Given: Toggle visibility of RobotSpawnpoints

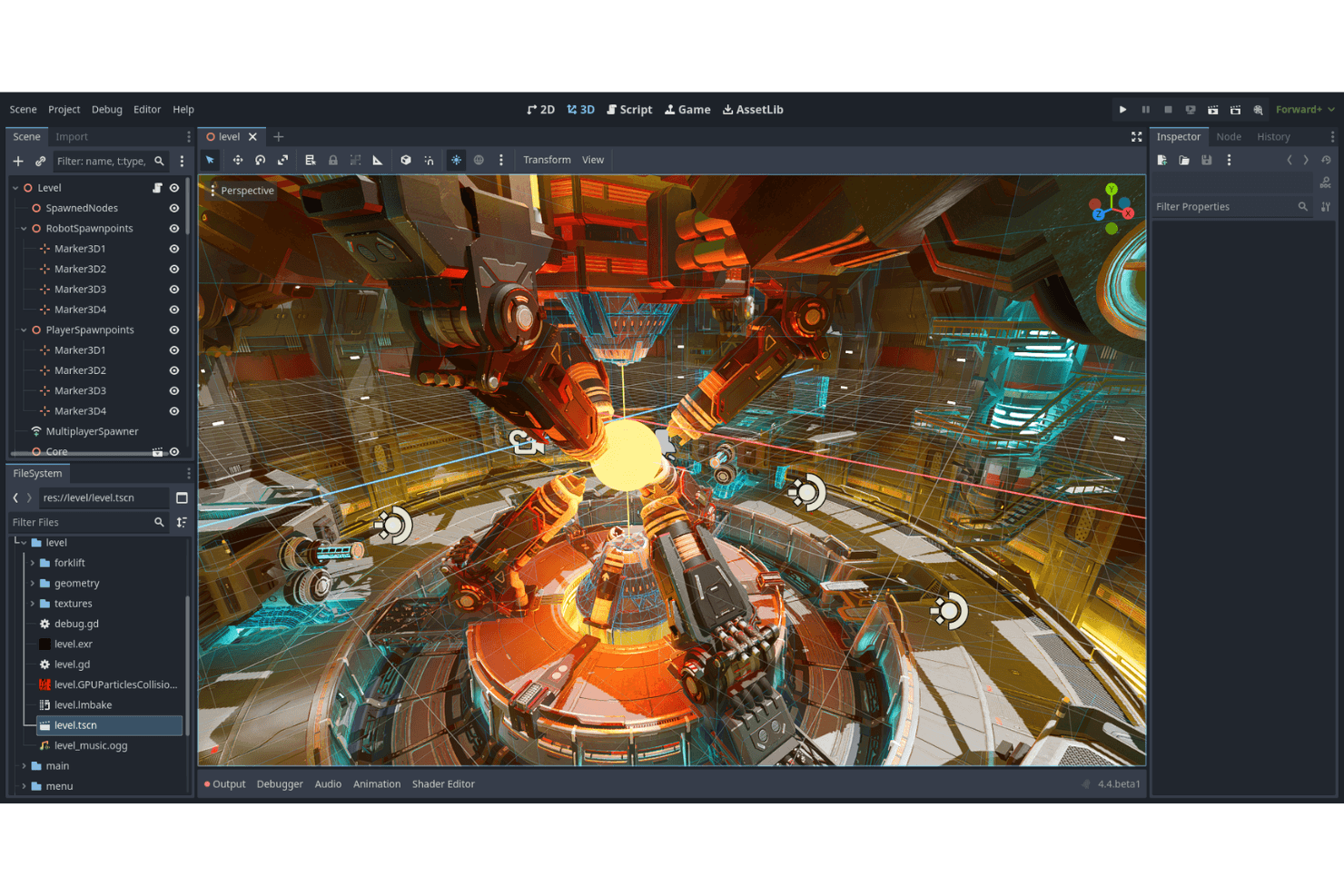Looking at the screenshot, I should tap(174, 229).
